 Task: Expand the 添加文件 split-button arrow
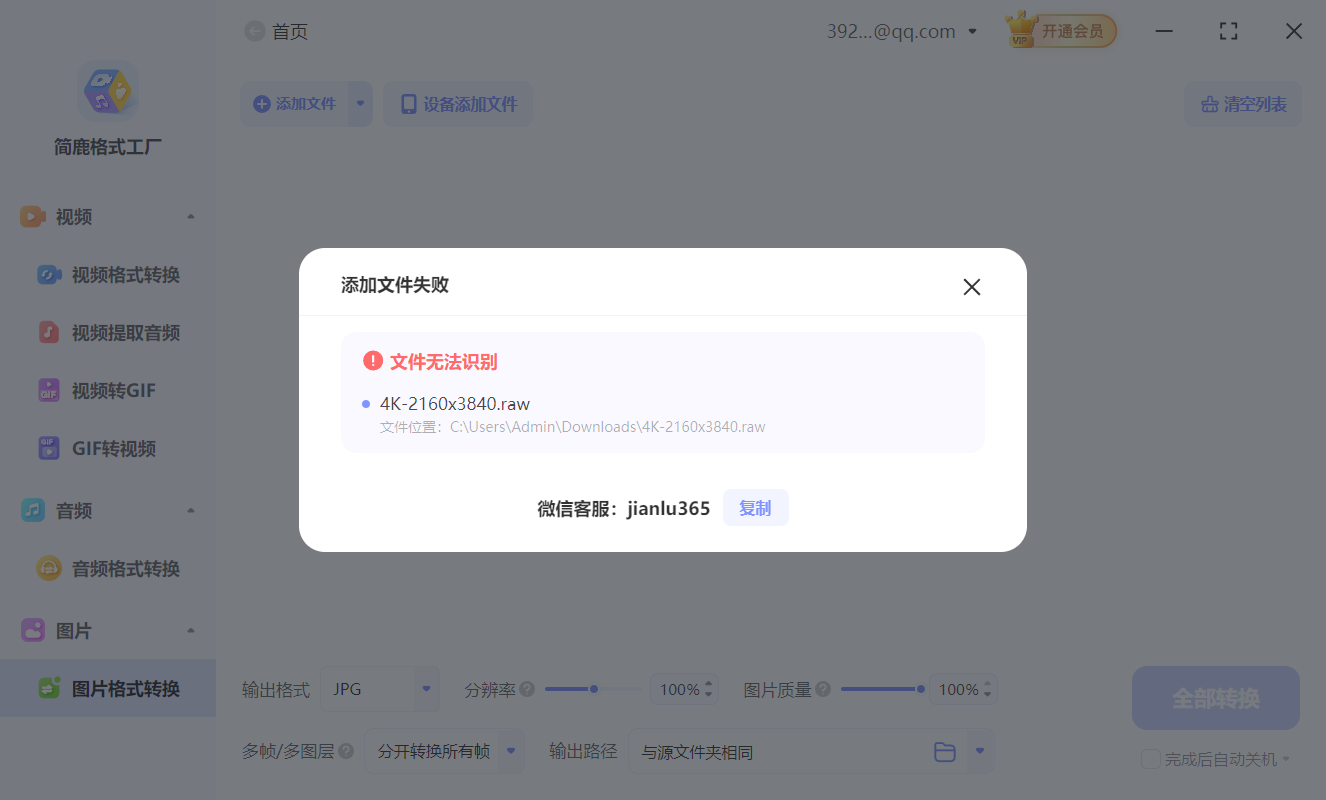click(x=361, y=103)
